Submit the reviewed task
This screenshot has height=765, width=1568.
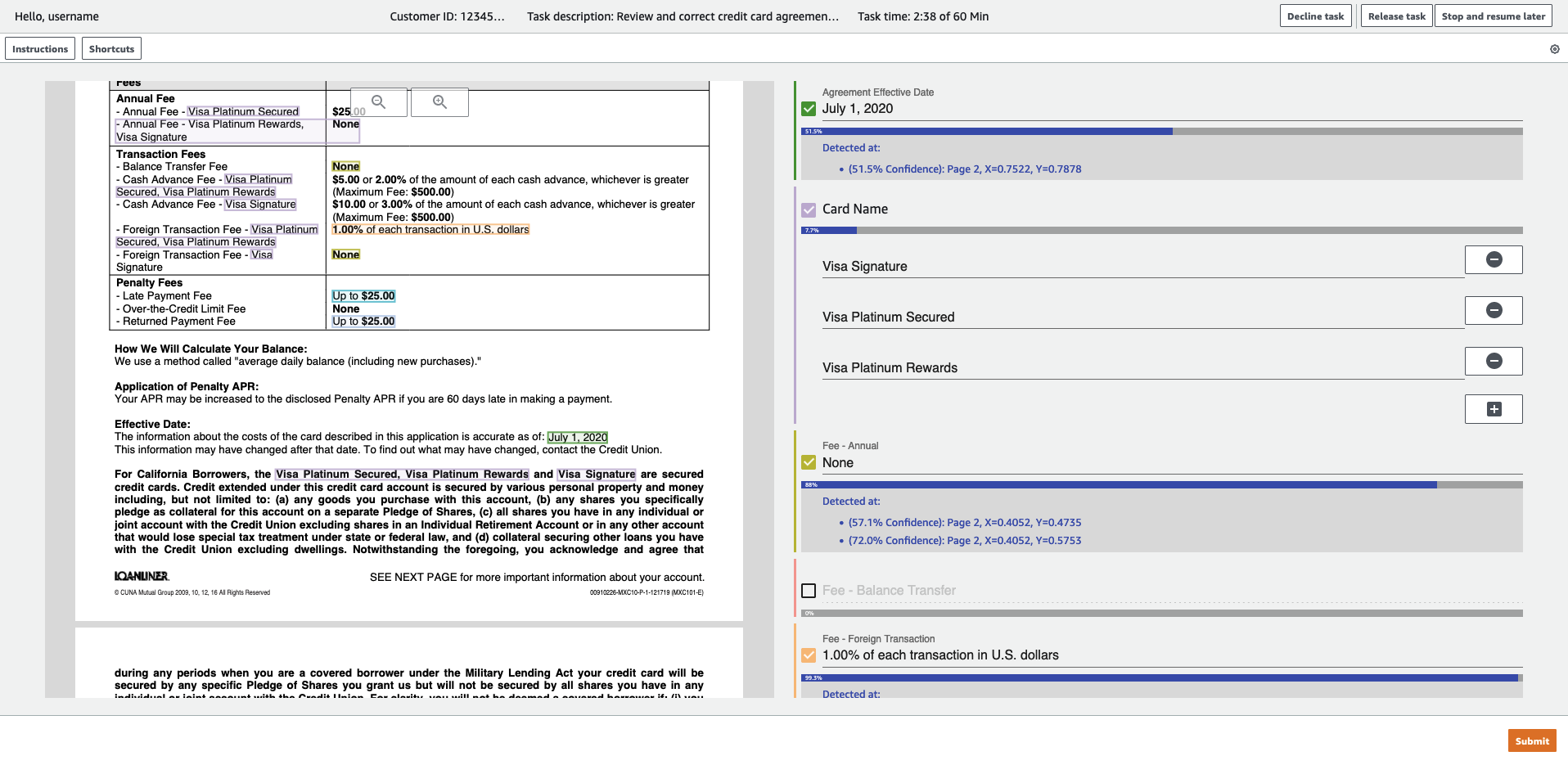point(1531,741)
